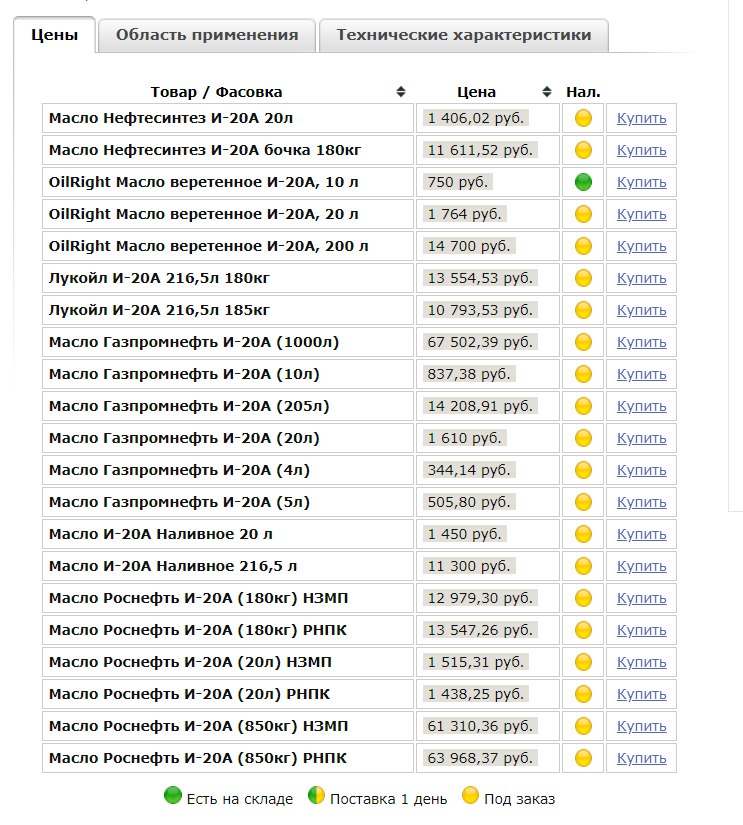Open the Технические характеристики tab

[464, 35]
